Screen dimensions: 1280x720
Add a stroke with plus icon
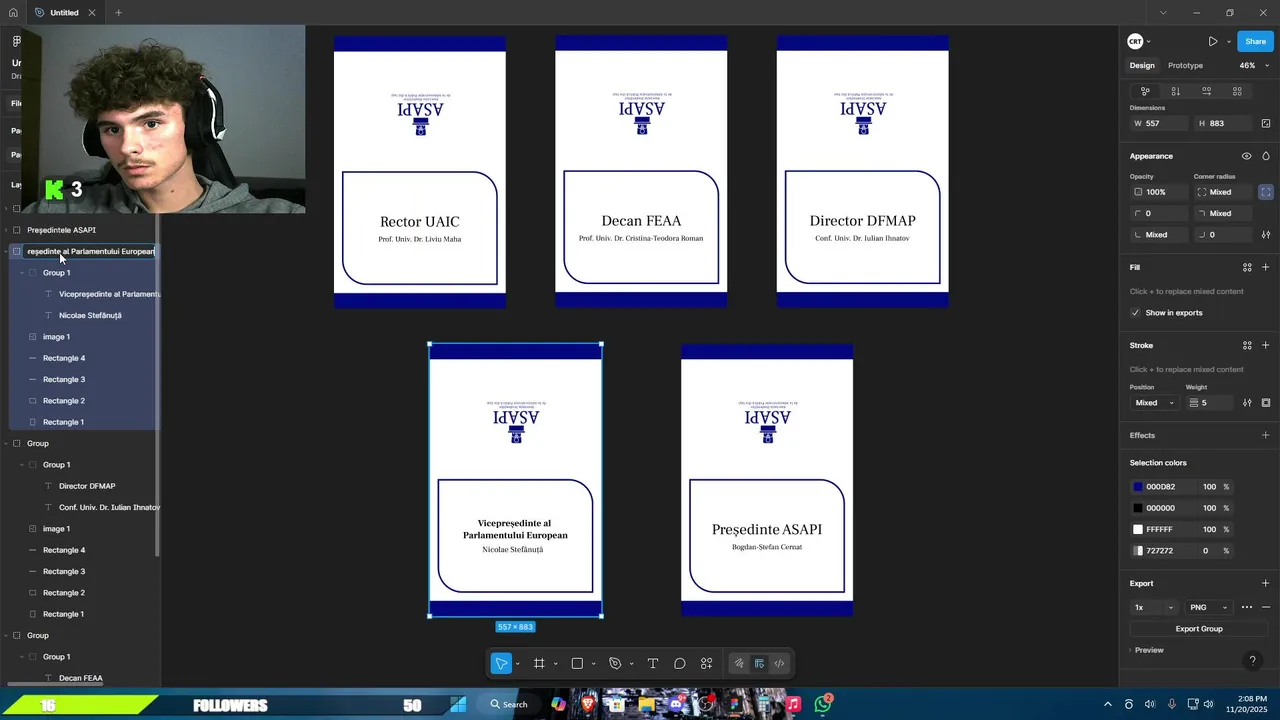1266,345
